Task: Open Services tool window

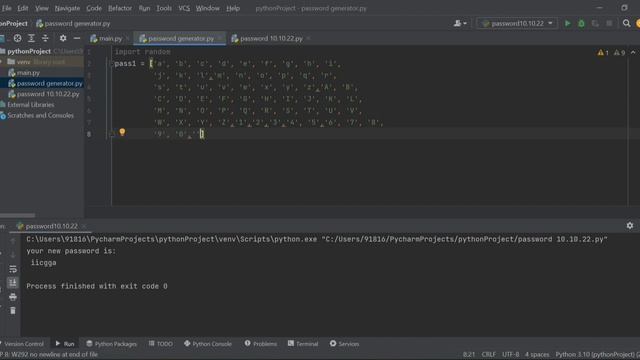Action: [344, 344]
